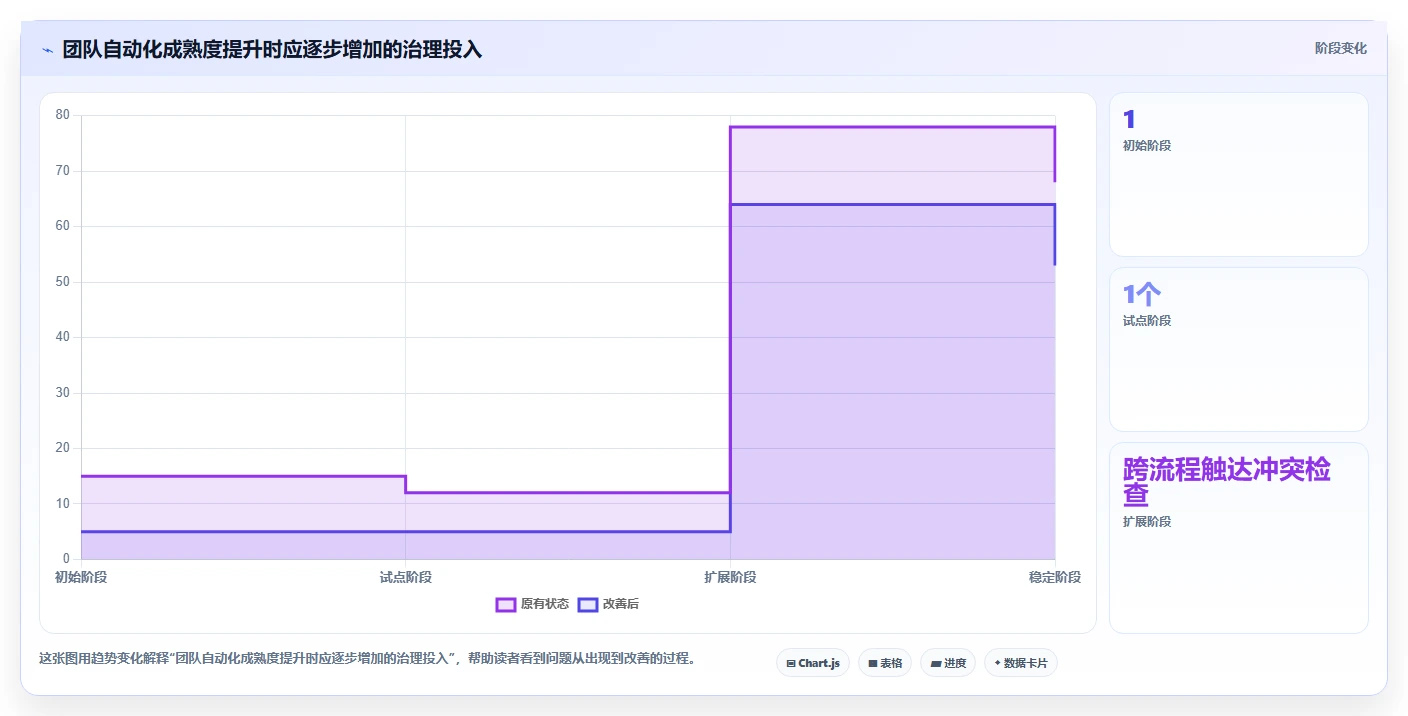Click the 1个 value in the 试点阶段 card
Screen dimensions: 1408x716
point(1142,294)
